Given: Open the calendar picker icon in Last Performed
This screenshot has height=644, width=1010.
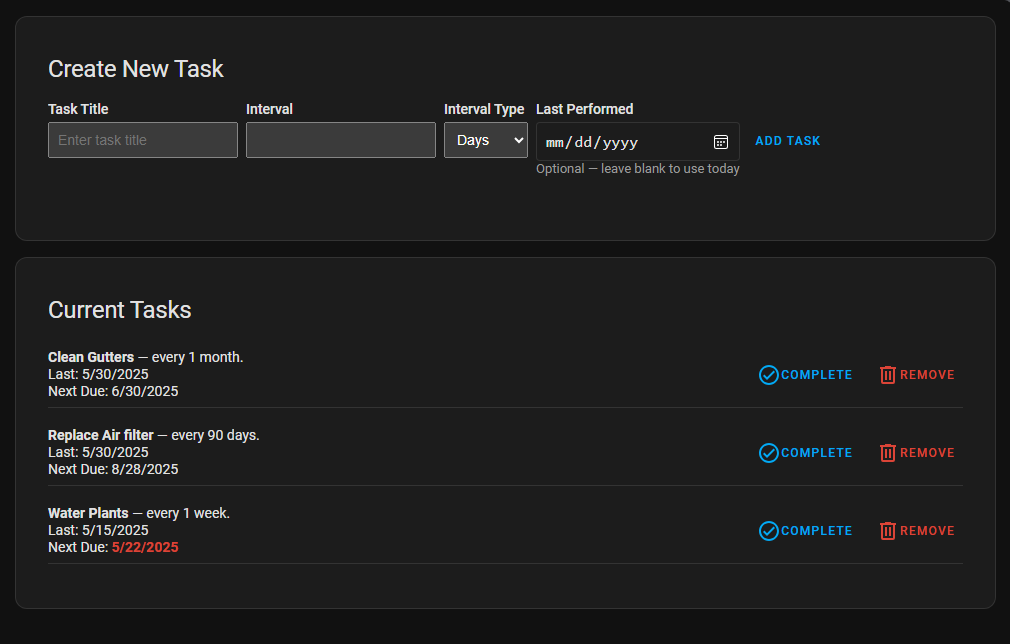Looking at the screenshot, I should (x=721, y=141).
